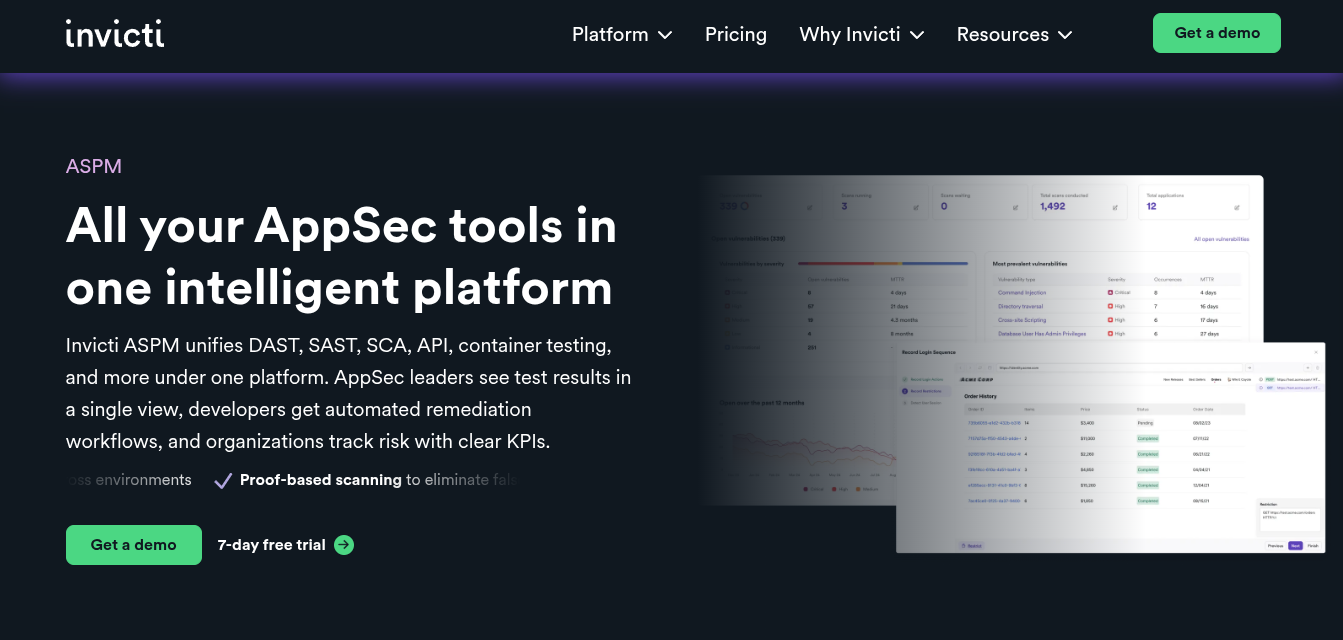The image size is (1343, 640).
Task: Expand the chevron beside Resources
Action: pos(1065,35)
